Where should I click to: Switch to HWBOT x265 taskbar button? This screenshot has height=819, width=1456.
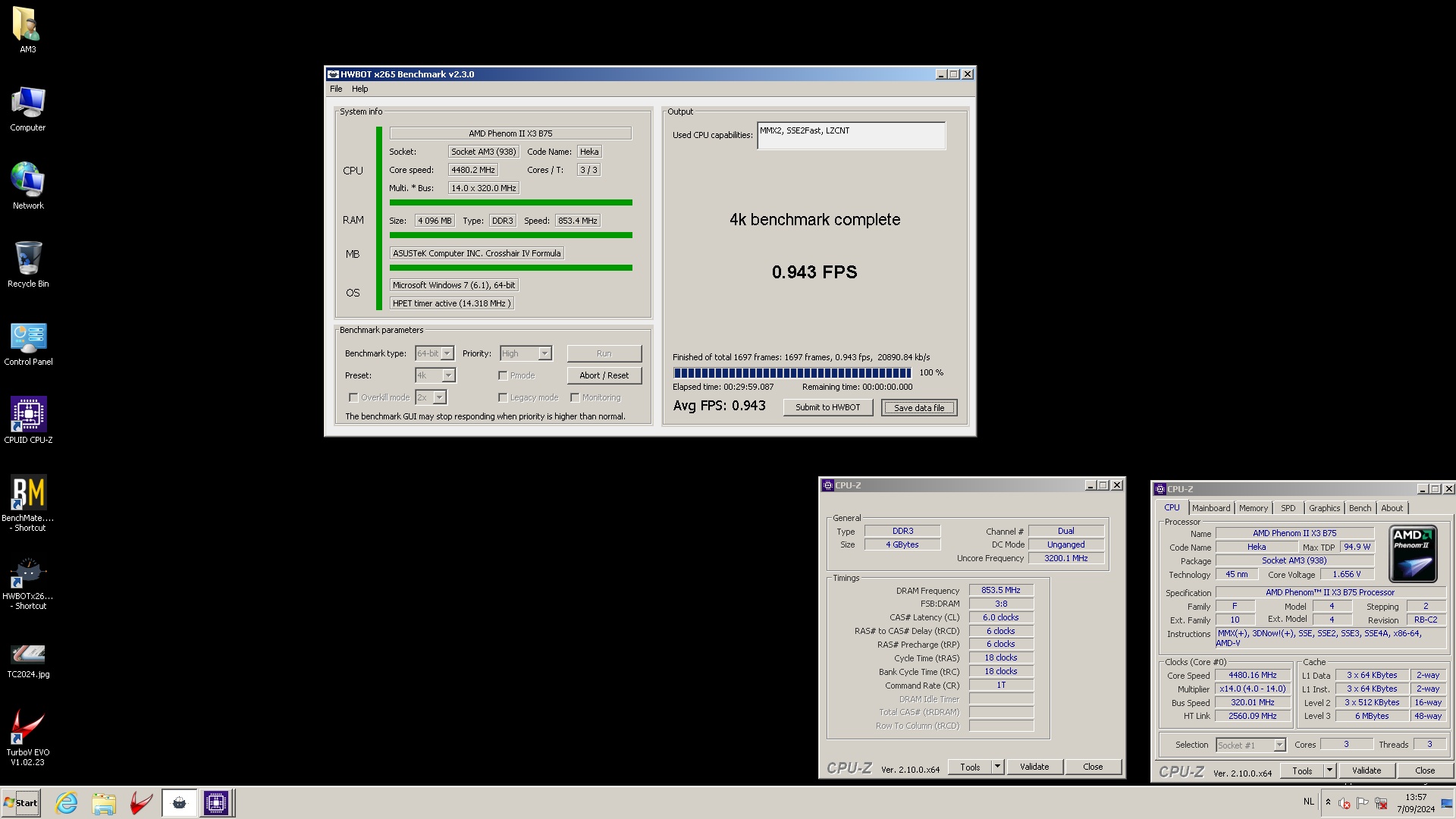[179, 803]
